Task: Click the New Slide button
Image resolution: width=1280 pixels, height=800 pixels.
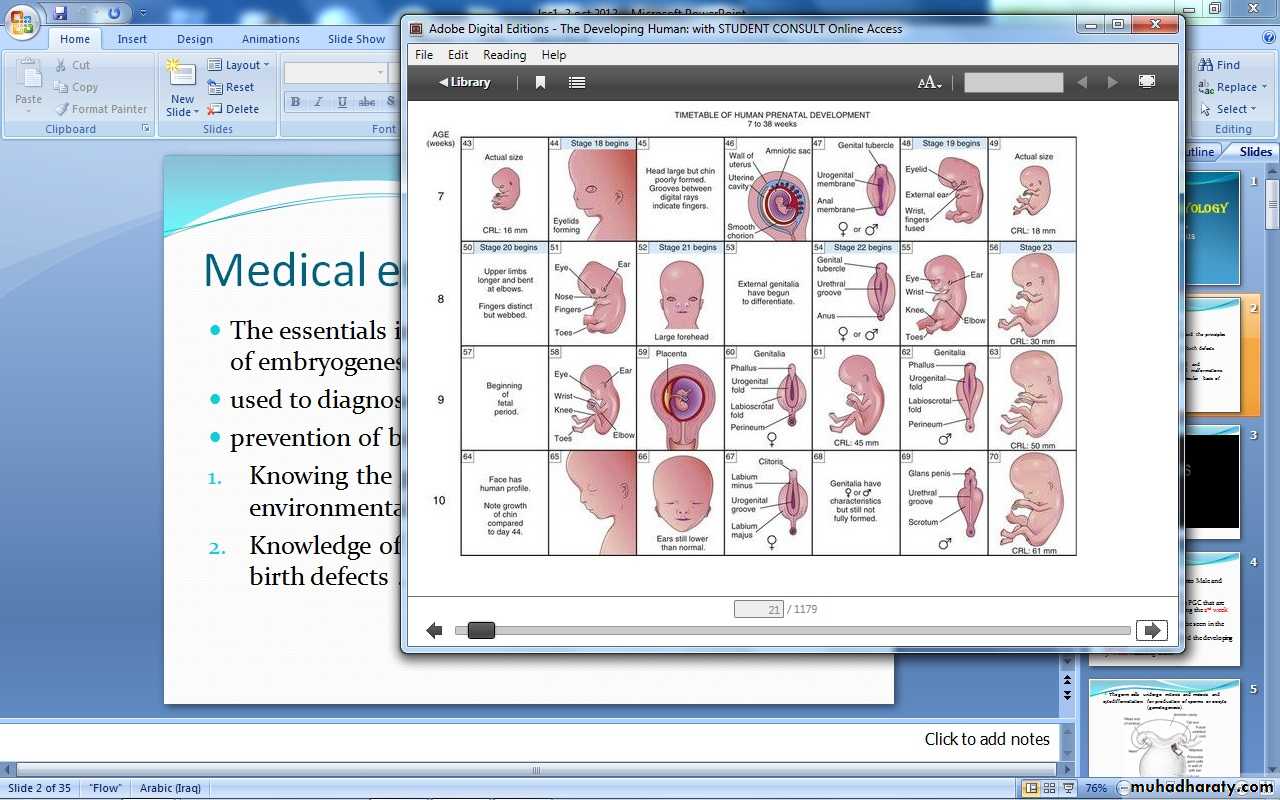Action: (x=182, y=90)
